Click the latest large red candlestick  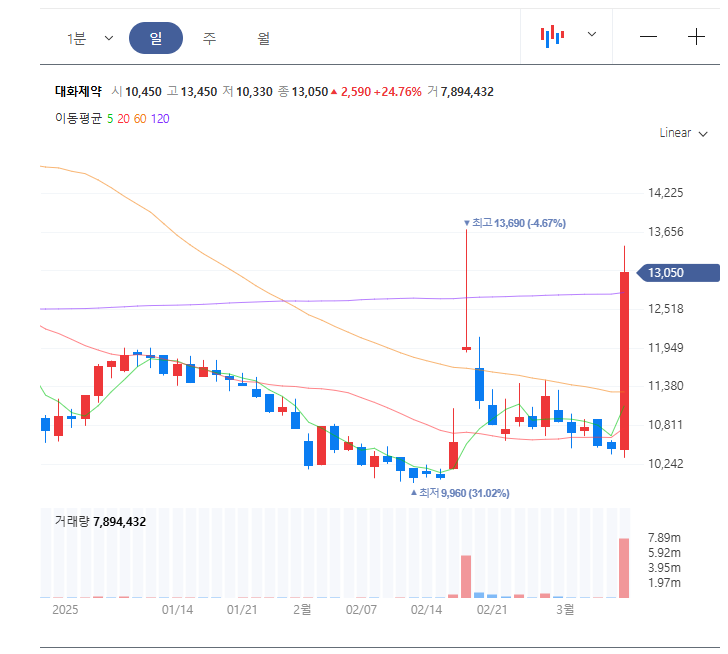624,361
